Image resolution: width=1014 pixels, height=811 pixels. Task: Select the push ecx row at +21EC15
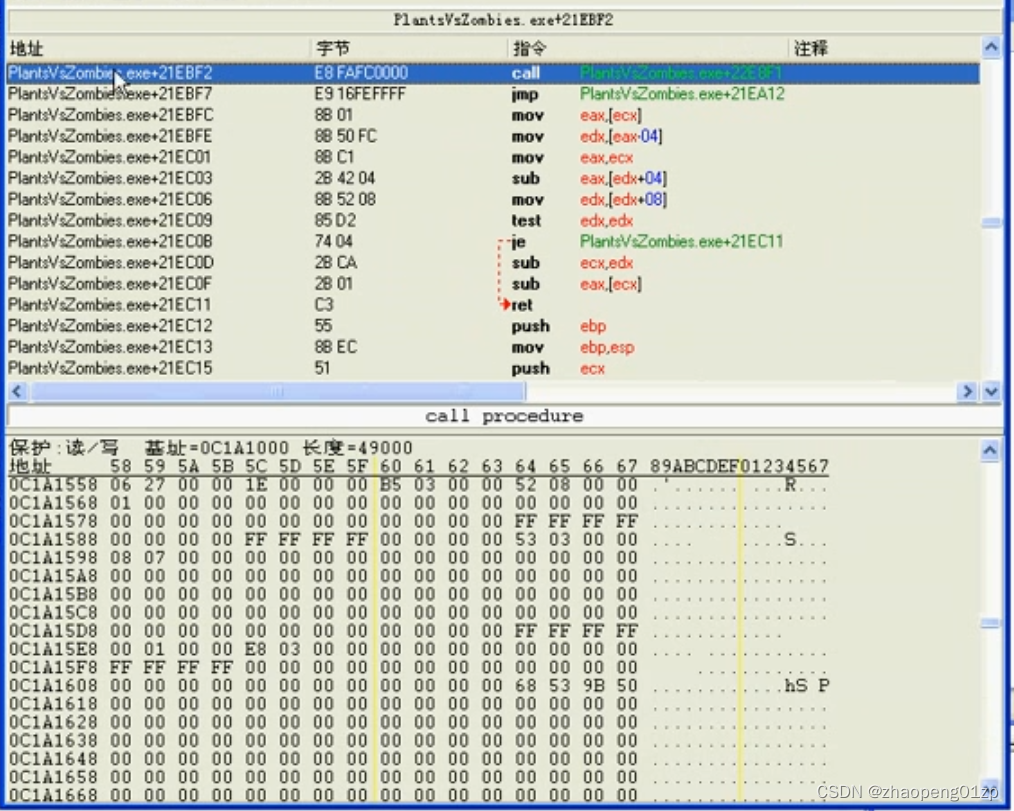pyautogui.click(x=493, y=368)
